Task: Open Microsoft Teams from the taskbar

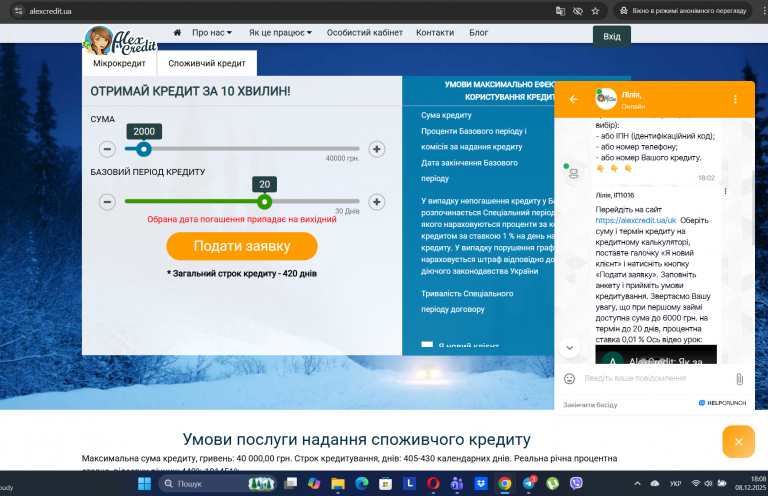Action: coord(457,484)
